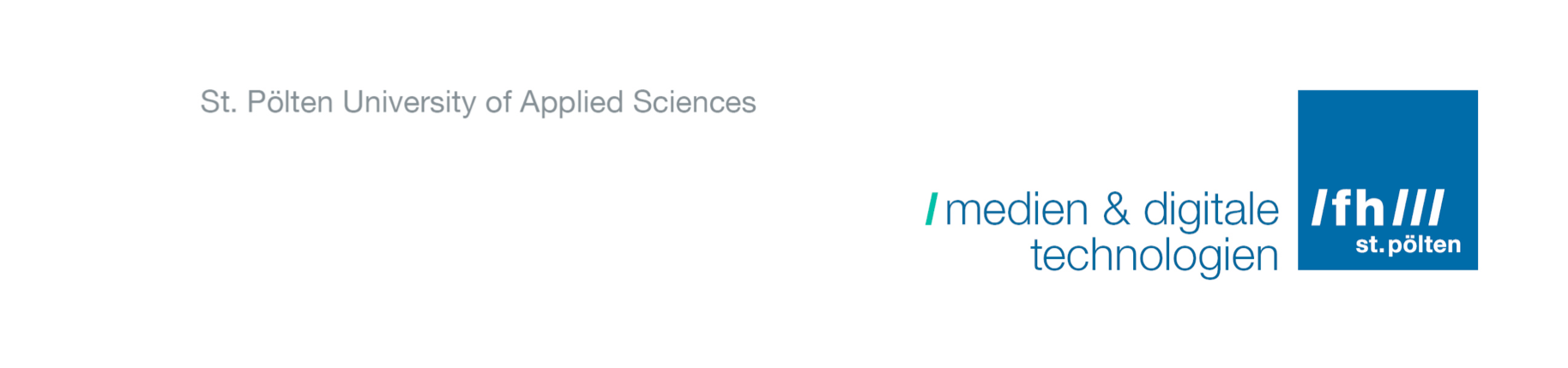Click the word 'Pölten' in gray heading
This screenshot has height=368, width=1568.
[x=289, y=102]
